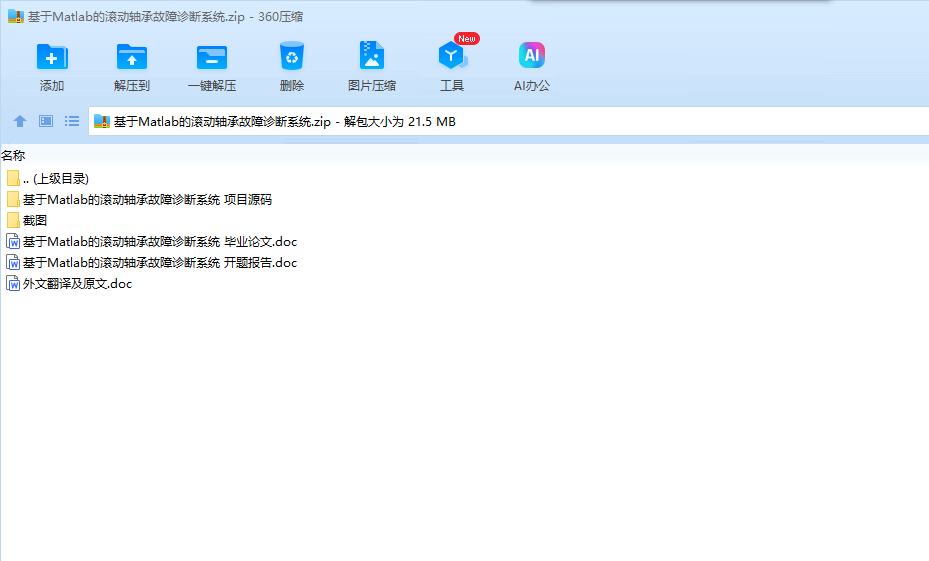Select the 外文翻译及原文.doc file
This screenshot has width=929, height=561.
tap(69, 284)
